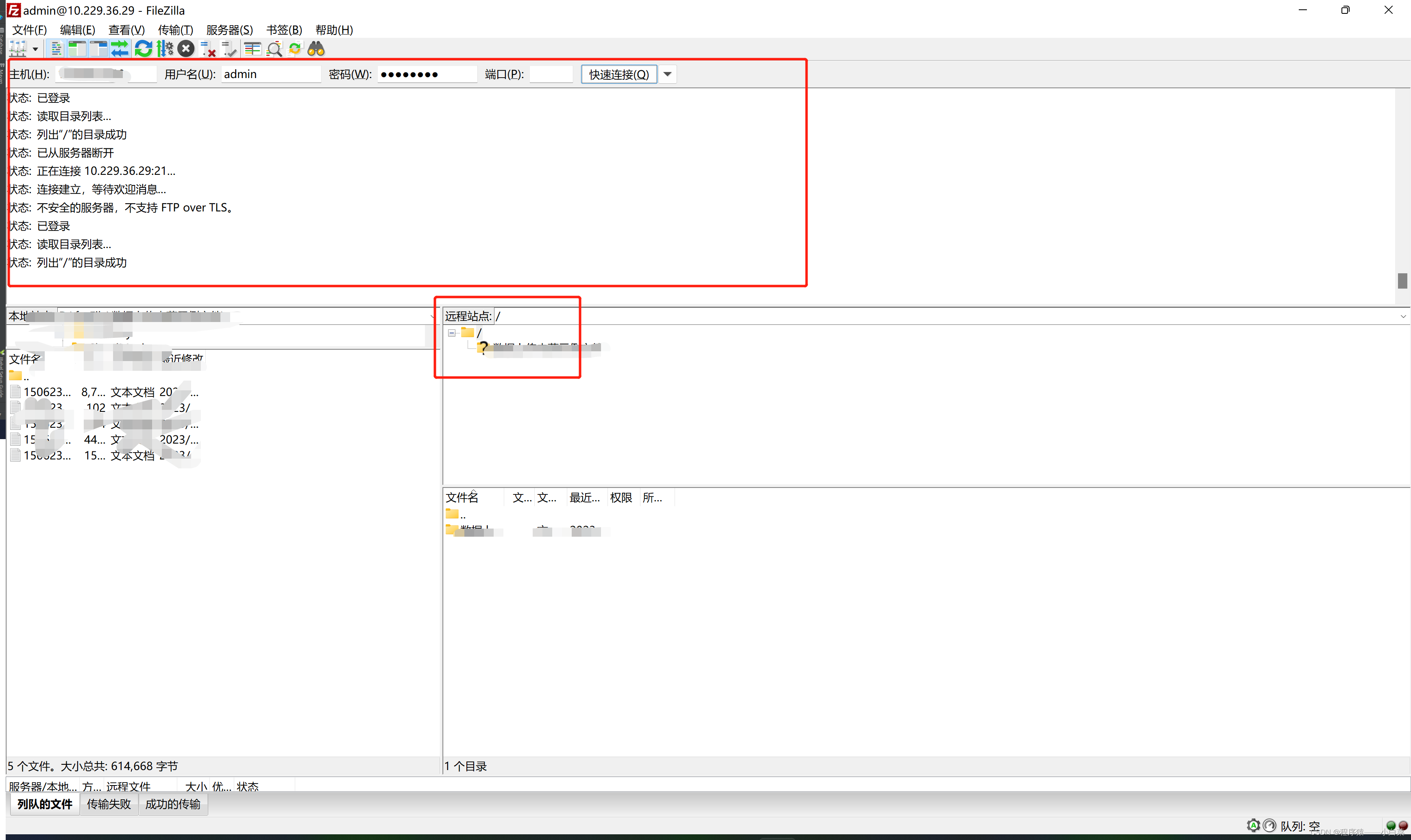1411x840 pixels.
Task: Sort remote list by 文件名 column
Action: coord(473,498)
